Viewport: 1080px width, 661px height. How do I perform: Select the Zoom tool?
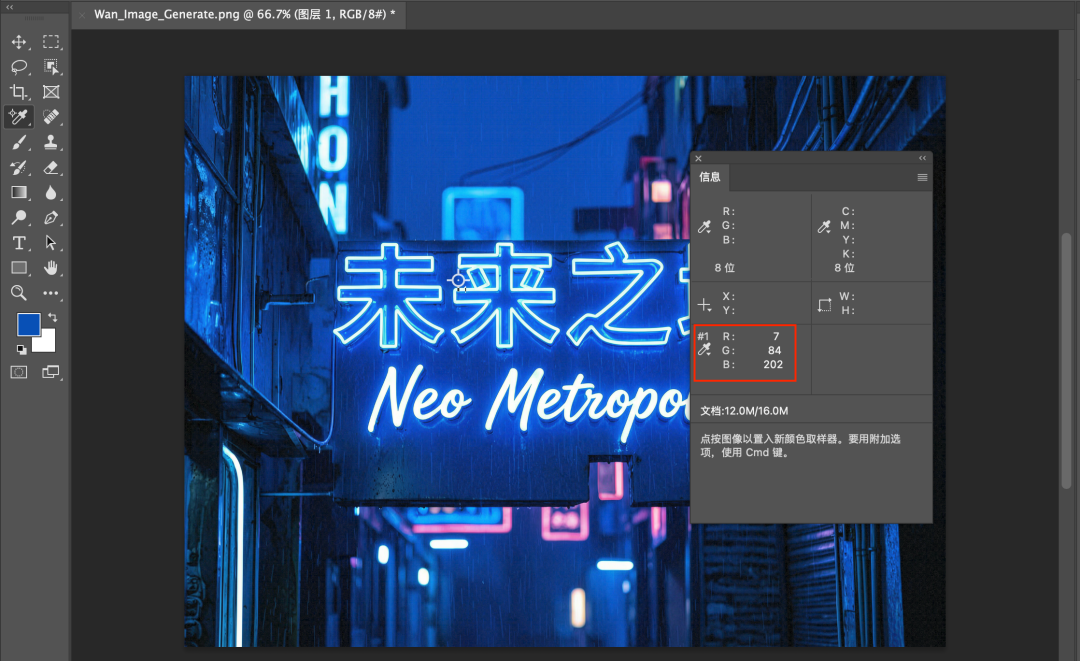coord(17,293)
